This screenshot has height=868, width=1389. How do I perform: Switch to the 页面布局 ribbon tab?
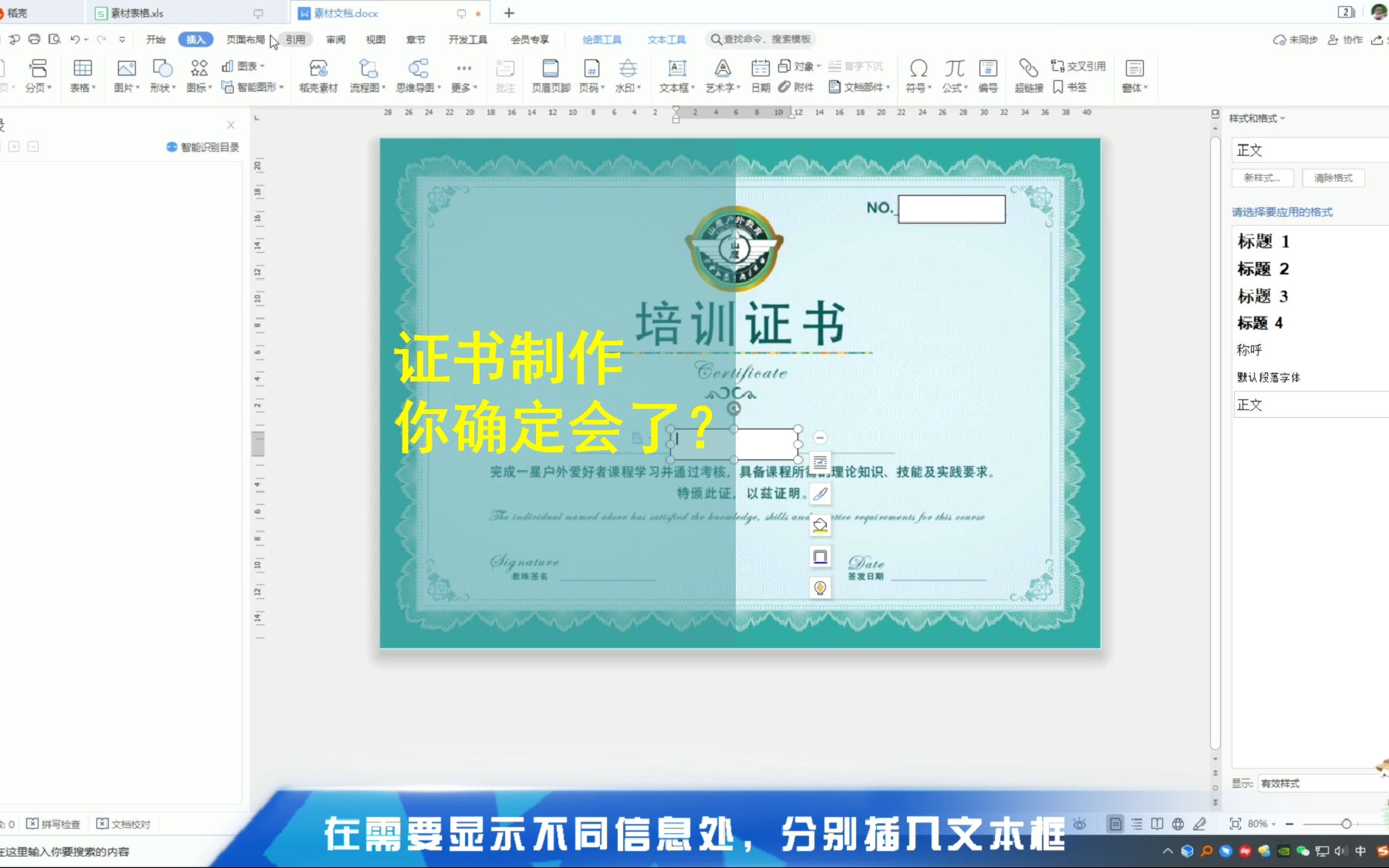tap(245, 39)
